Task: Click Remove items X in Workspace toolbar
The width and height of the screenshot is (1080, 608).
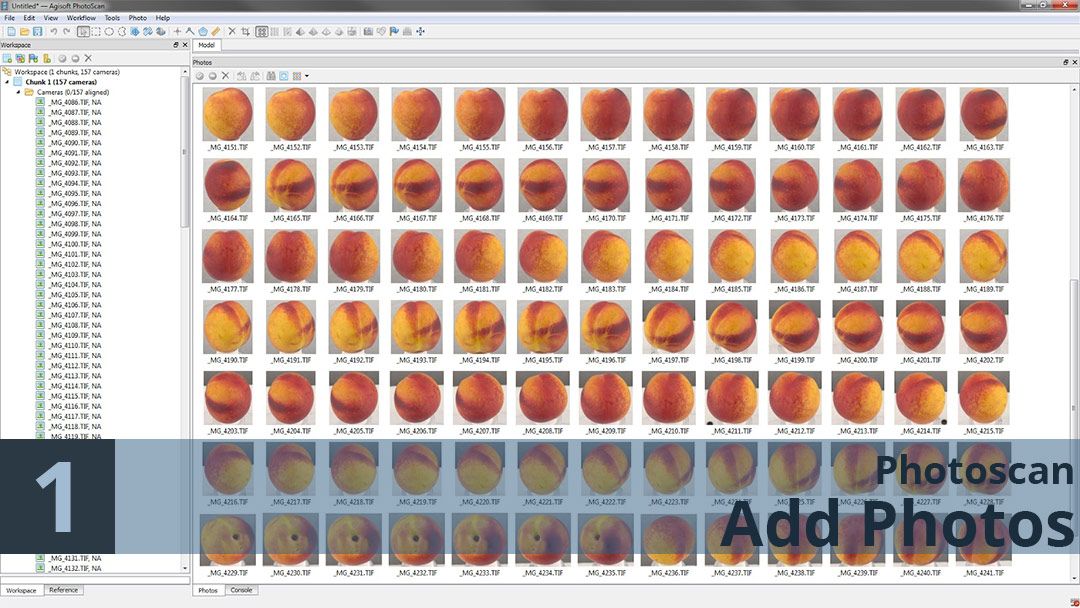Action: [88, 59]
